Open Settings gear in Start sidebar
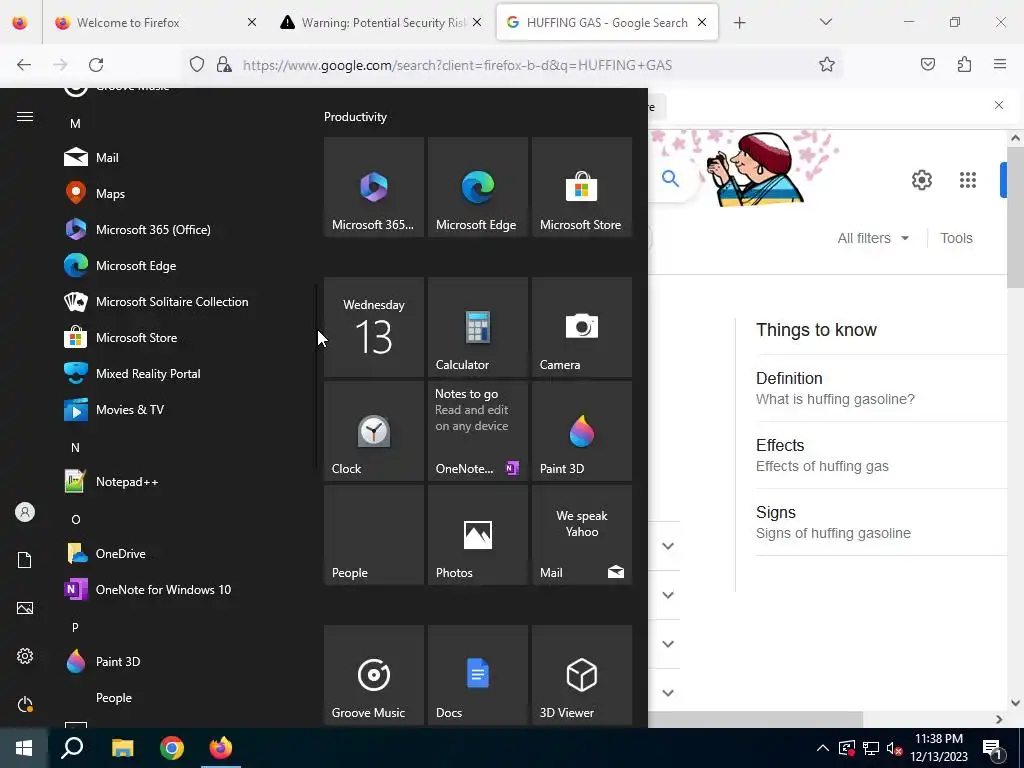The height and width of the screenshot is (768, 1024). click(25, 656)
